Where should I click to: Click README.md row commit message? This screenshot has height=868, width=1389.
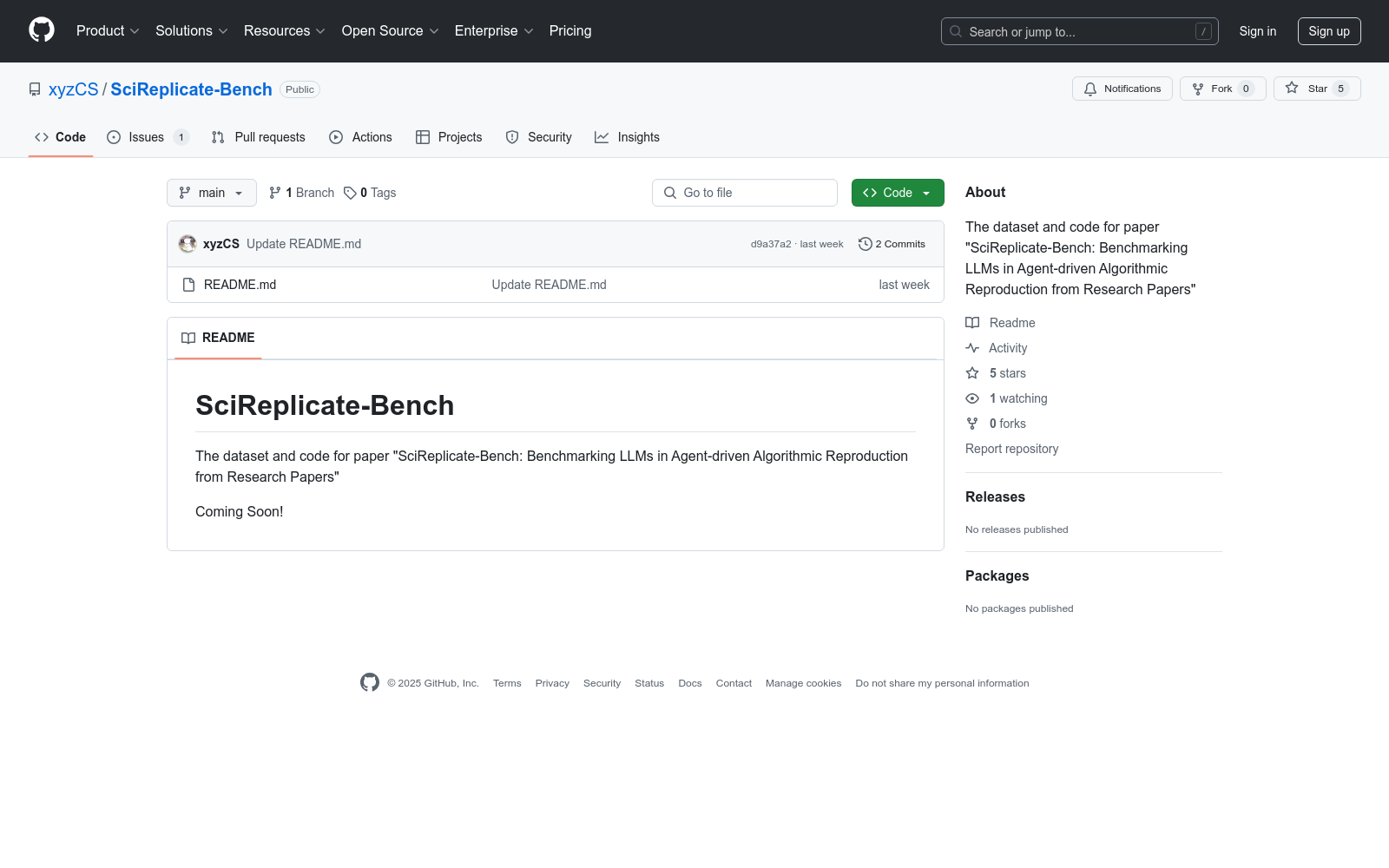549,285
